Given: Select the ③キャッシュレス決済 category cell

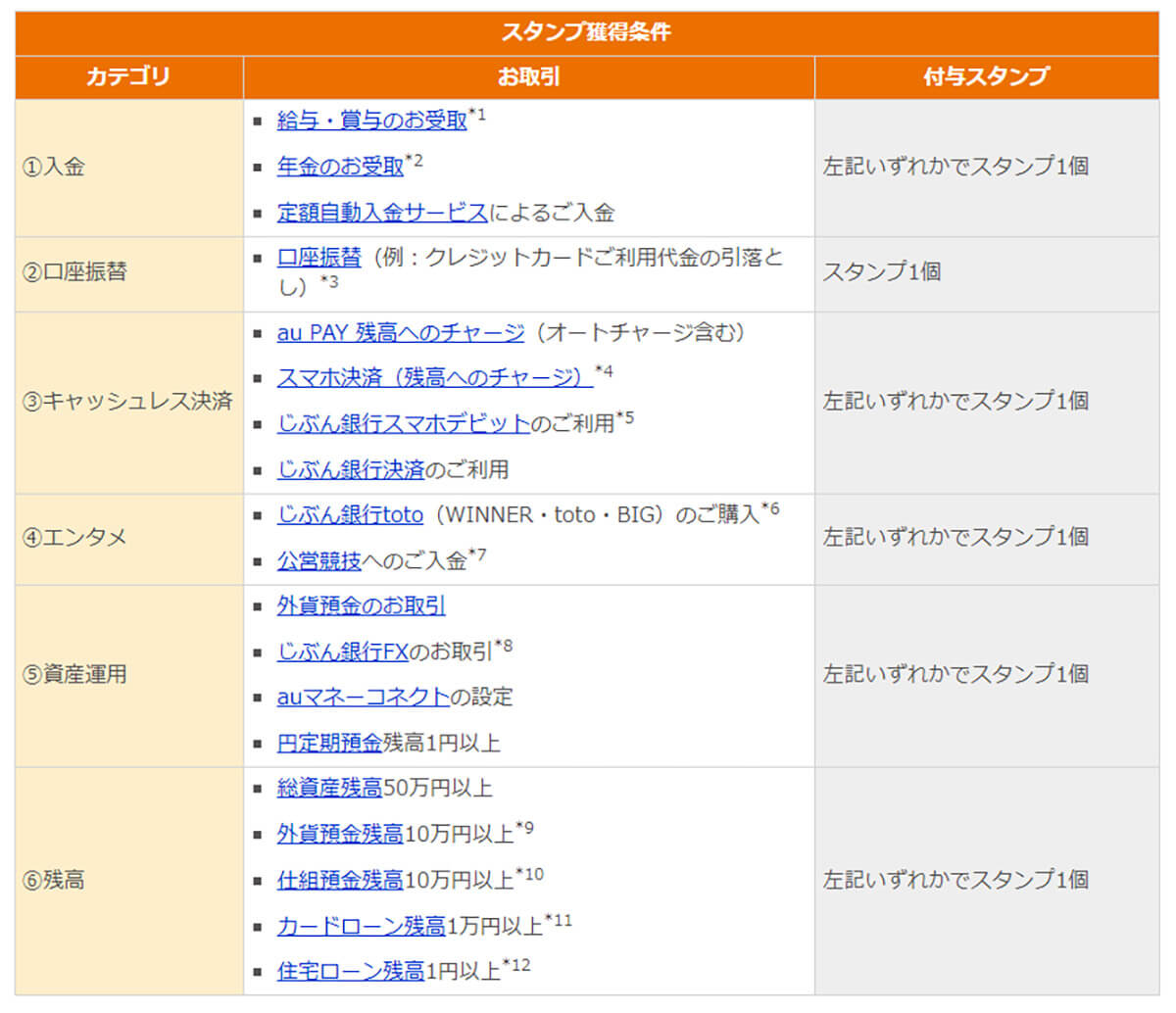Looking at the screenshot, I should tap(129, 403).
